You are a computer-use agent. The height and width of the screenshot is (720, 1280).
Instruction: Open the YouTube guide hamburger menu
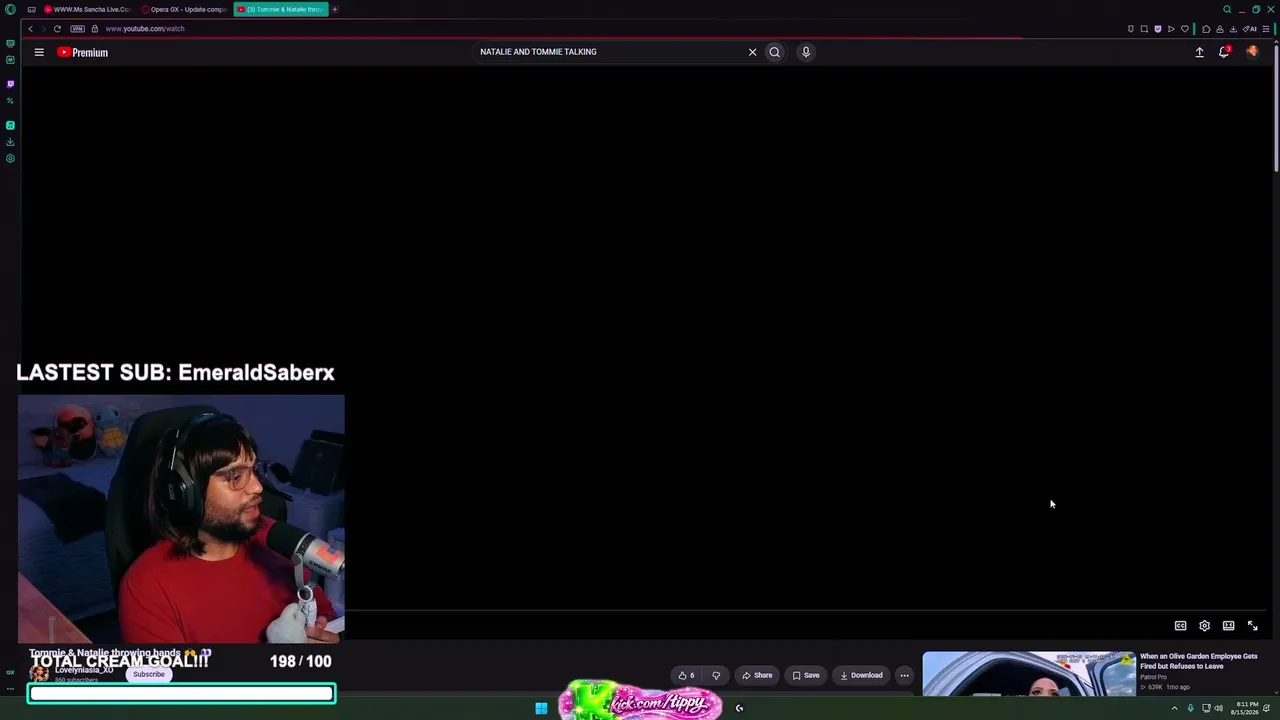(39, 52)
